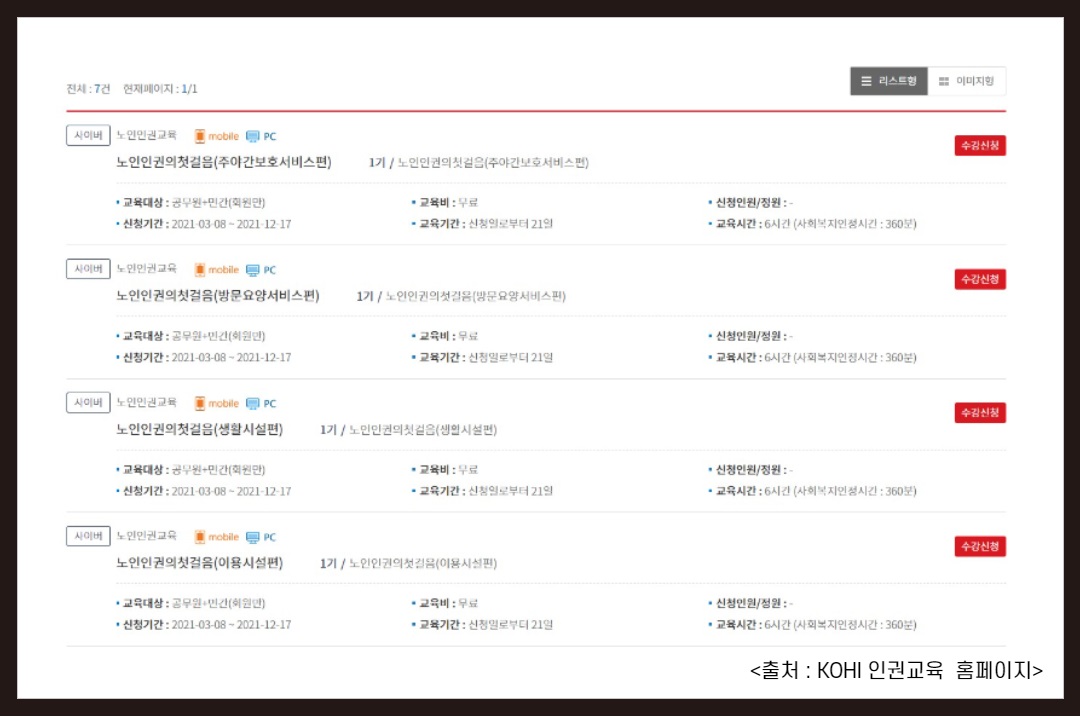
Task: Click the grid icon in 이미지형 button
Action: click(x=944, y=81)
